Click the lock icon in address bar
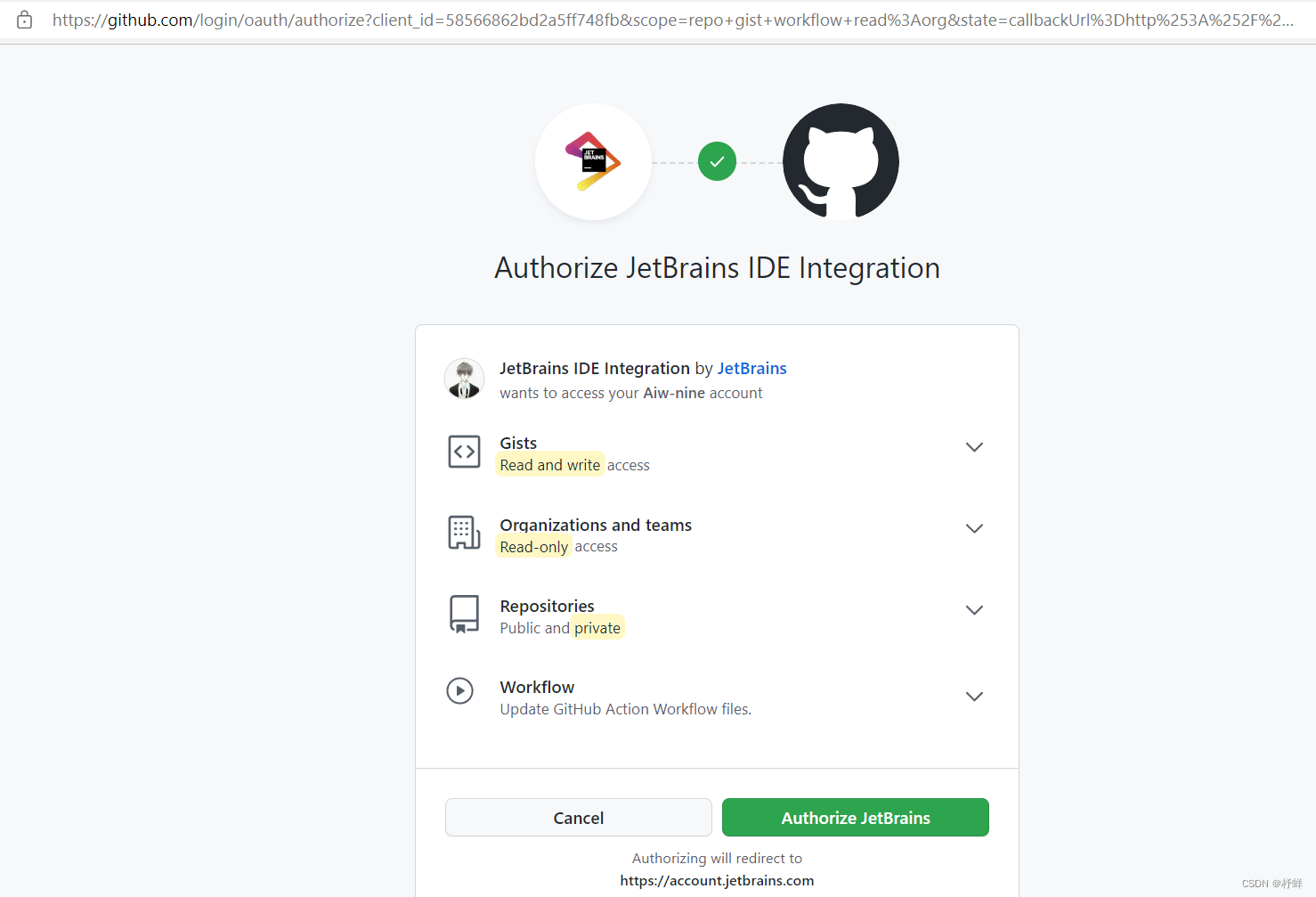1316x897 pixels. coord(25,20)
